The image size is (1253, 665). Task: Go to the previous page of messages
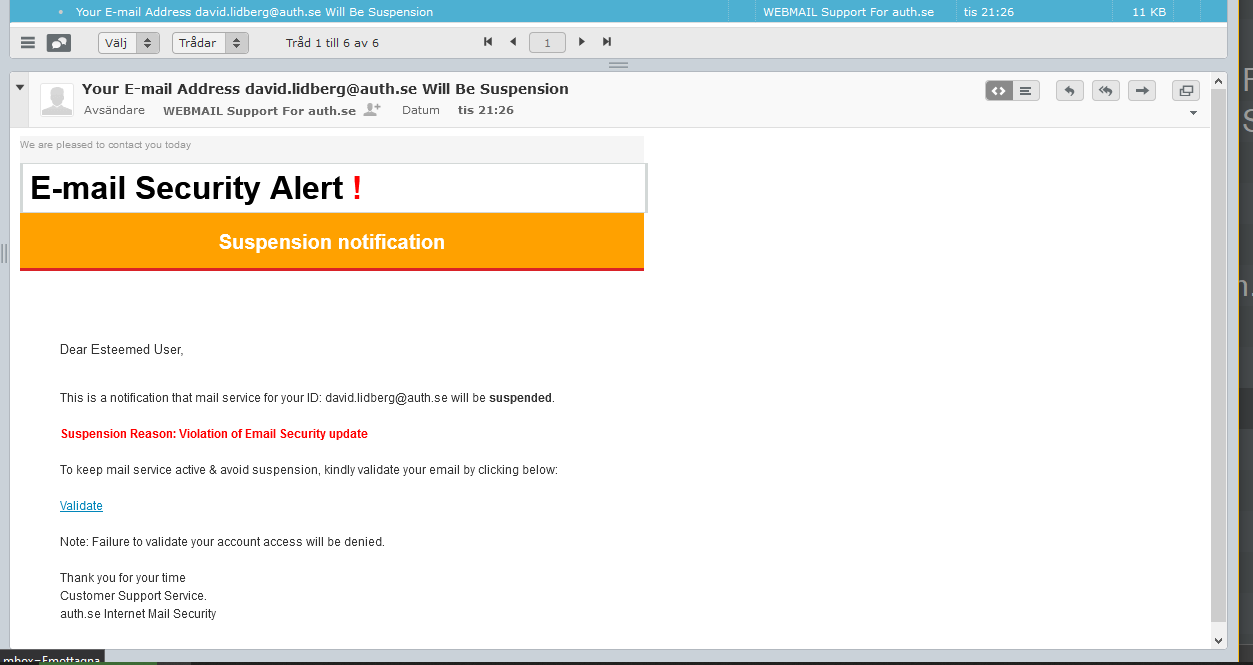[513, 42]
